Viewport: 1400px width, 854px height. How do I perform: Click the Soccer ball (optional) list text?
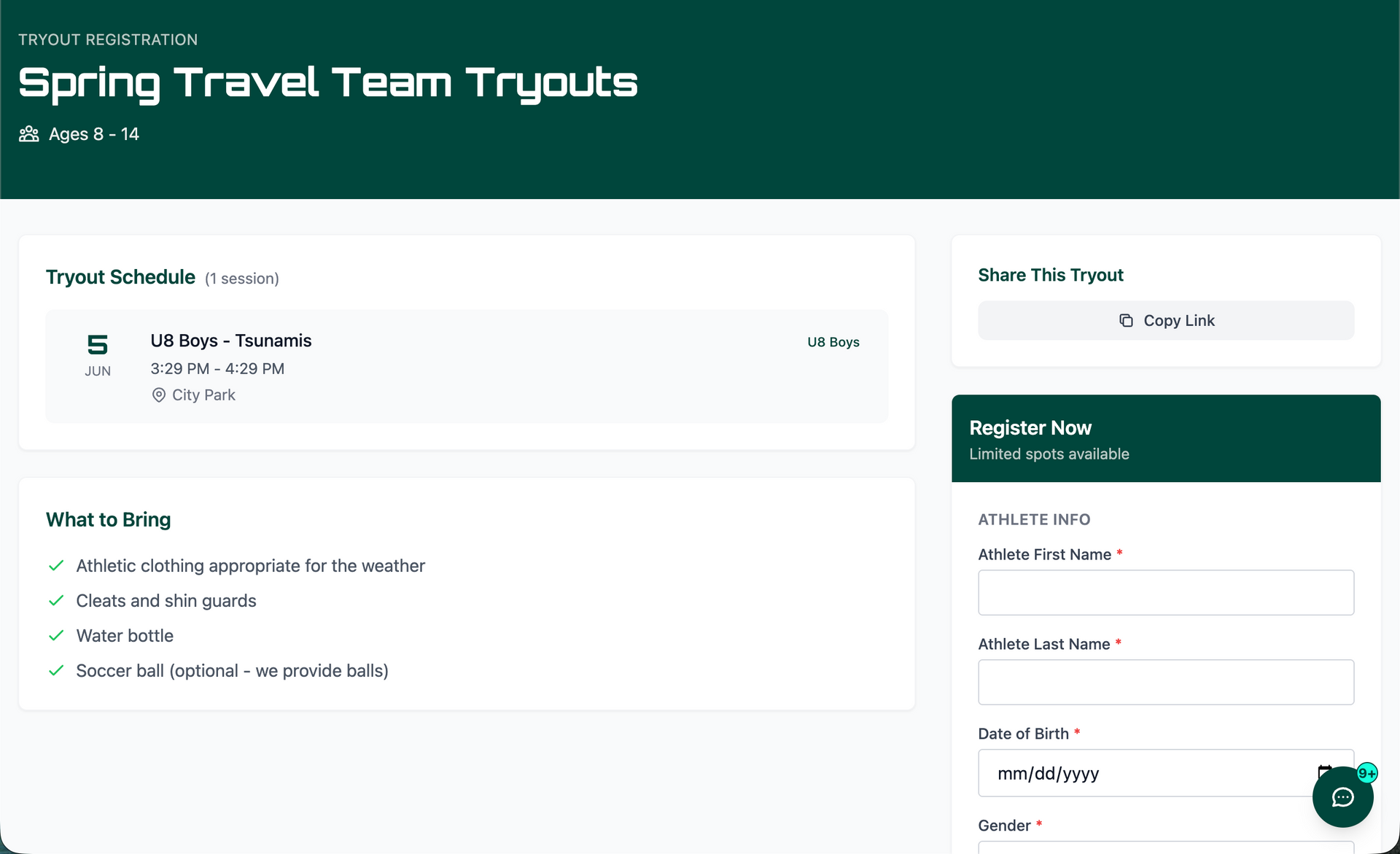click(232, 671)
